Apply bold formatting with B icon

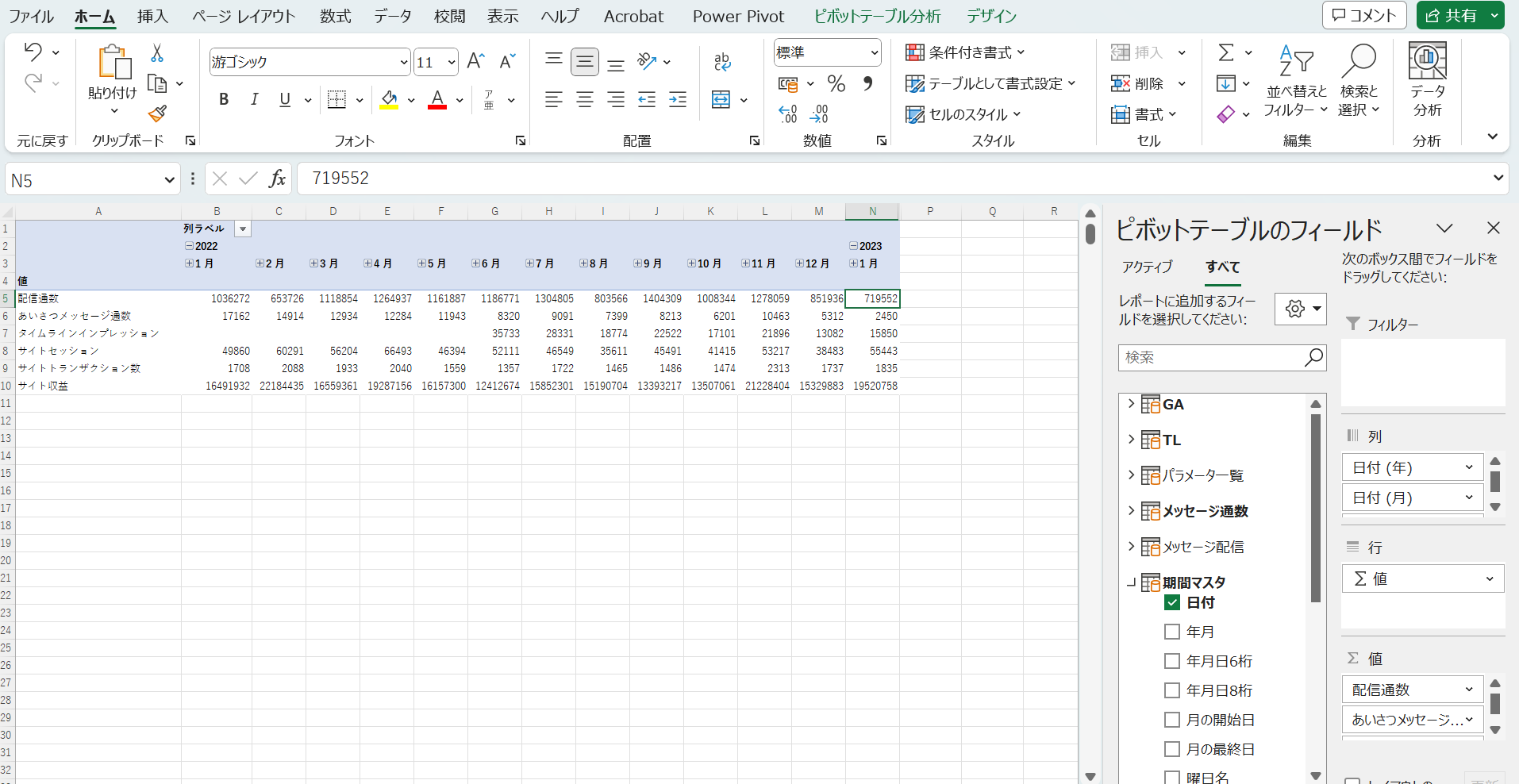[224, 99]
